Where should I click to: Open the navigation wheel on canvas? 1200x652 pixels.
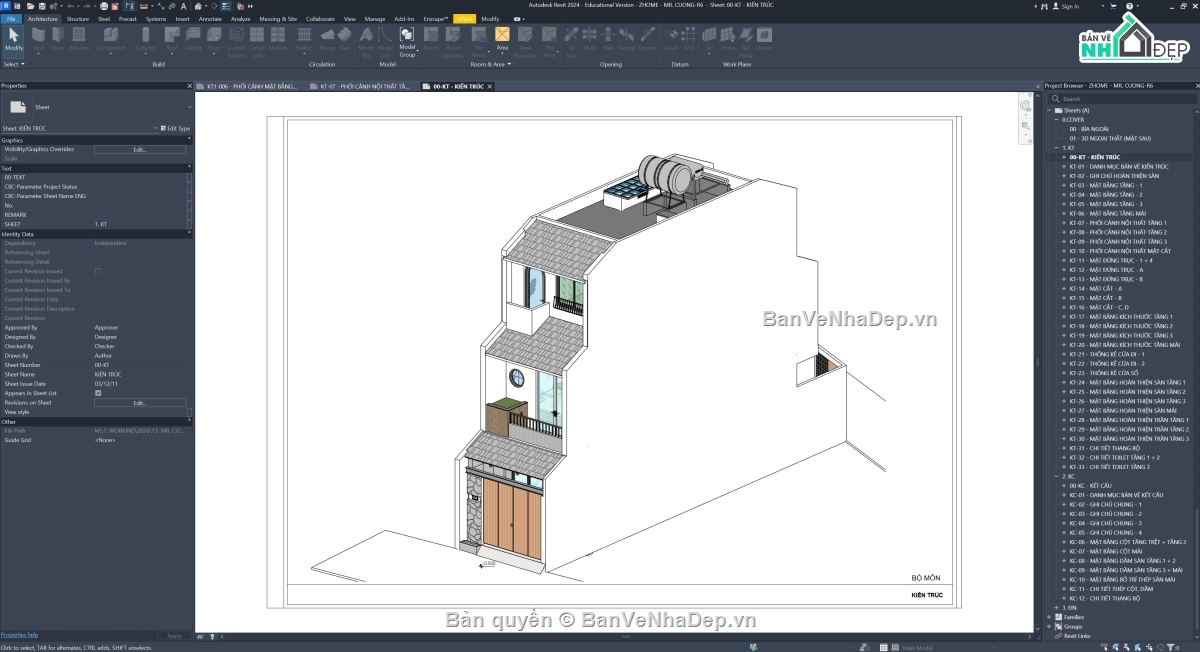pyautogui.click(x=1026, y=105)
